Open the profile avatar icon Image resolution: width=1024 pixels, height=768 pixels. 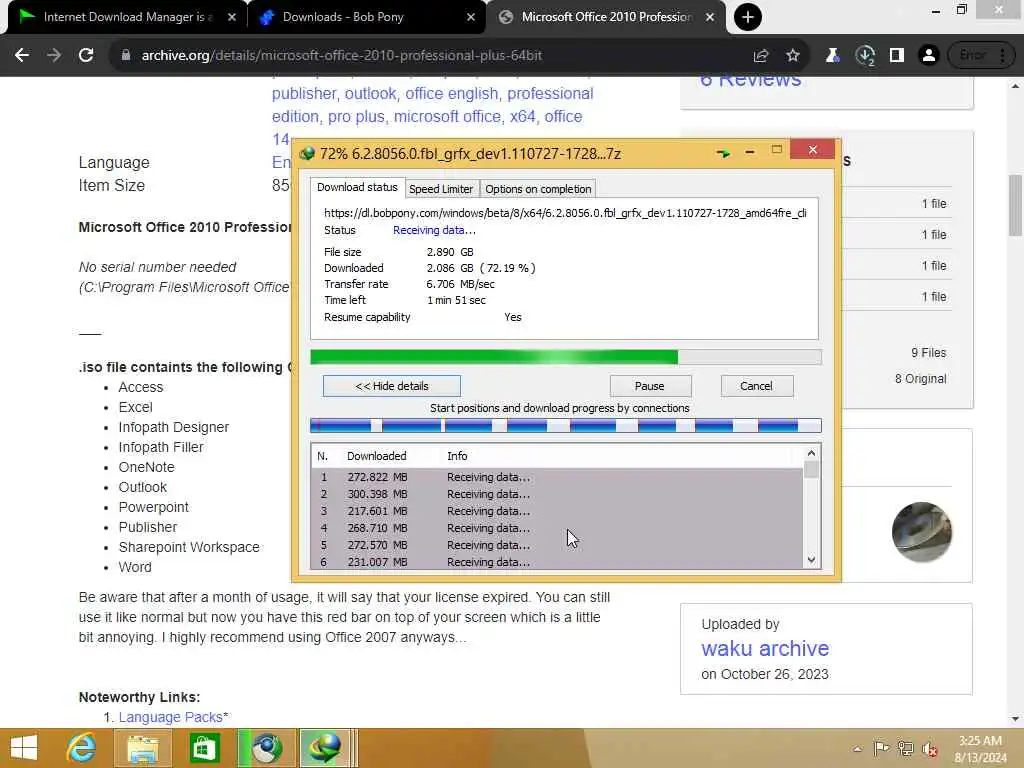tap(928, 56)
